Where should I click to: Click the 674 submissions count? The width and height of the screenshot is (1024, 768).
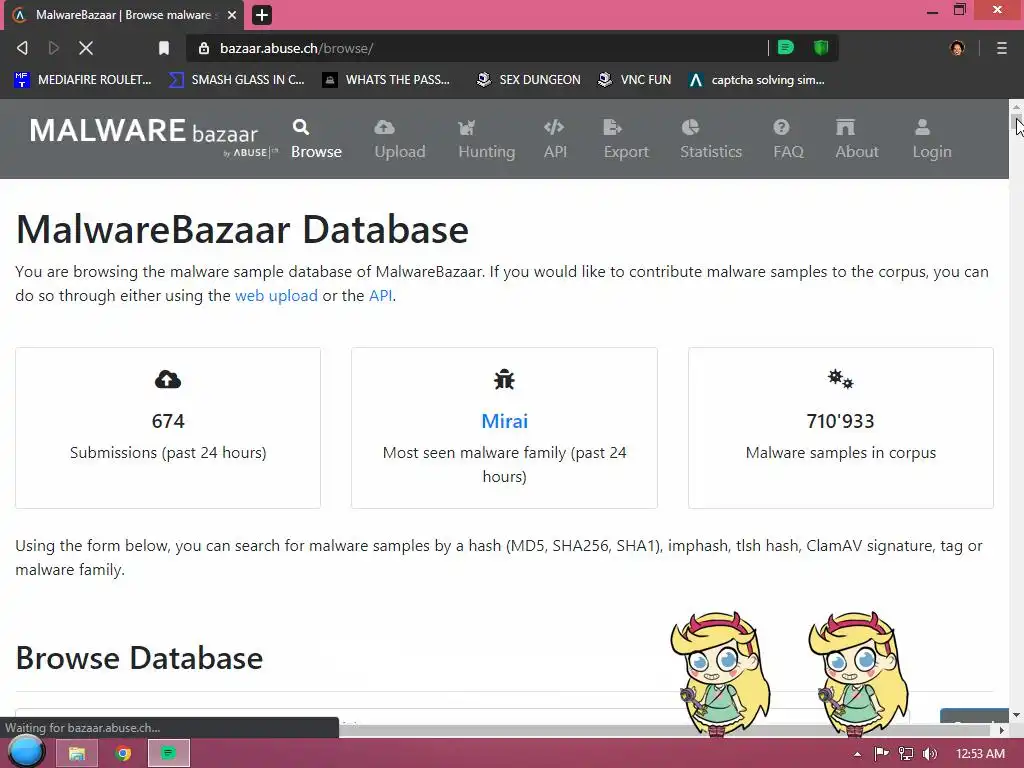(x=168, y=421)
